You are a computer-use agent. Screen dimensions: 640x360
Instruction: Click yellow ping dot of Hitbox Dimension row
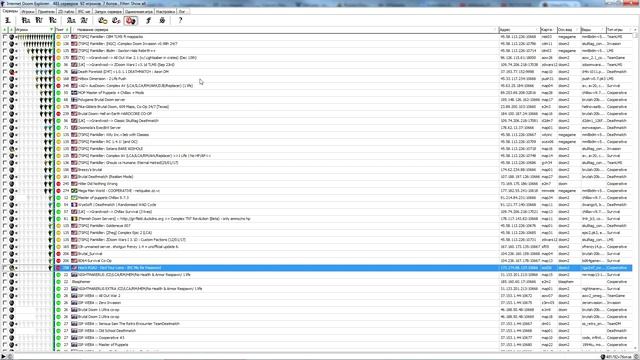click(58, 79)
